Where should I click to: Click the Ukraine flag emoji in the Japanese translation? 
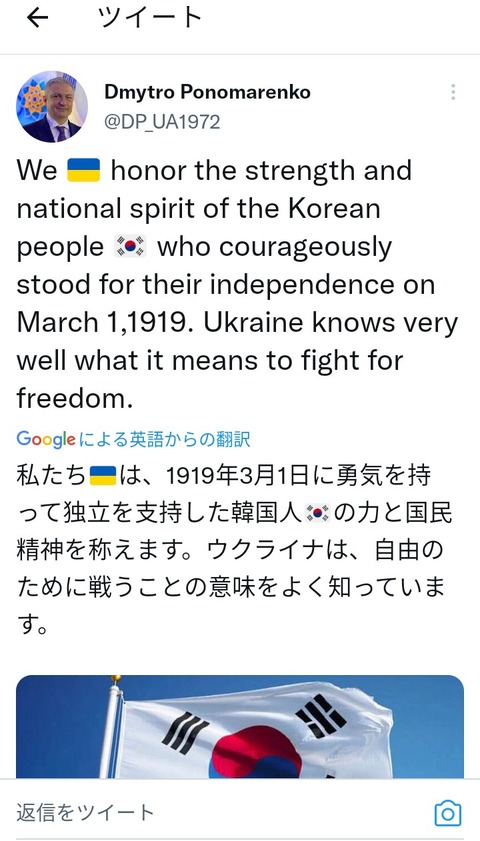103,476
